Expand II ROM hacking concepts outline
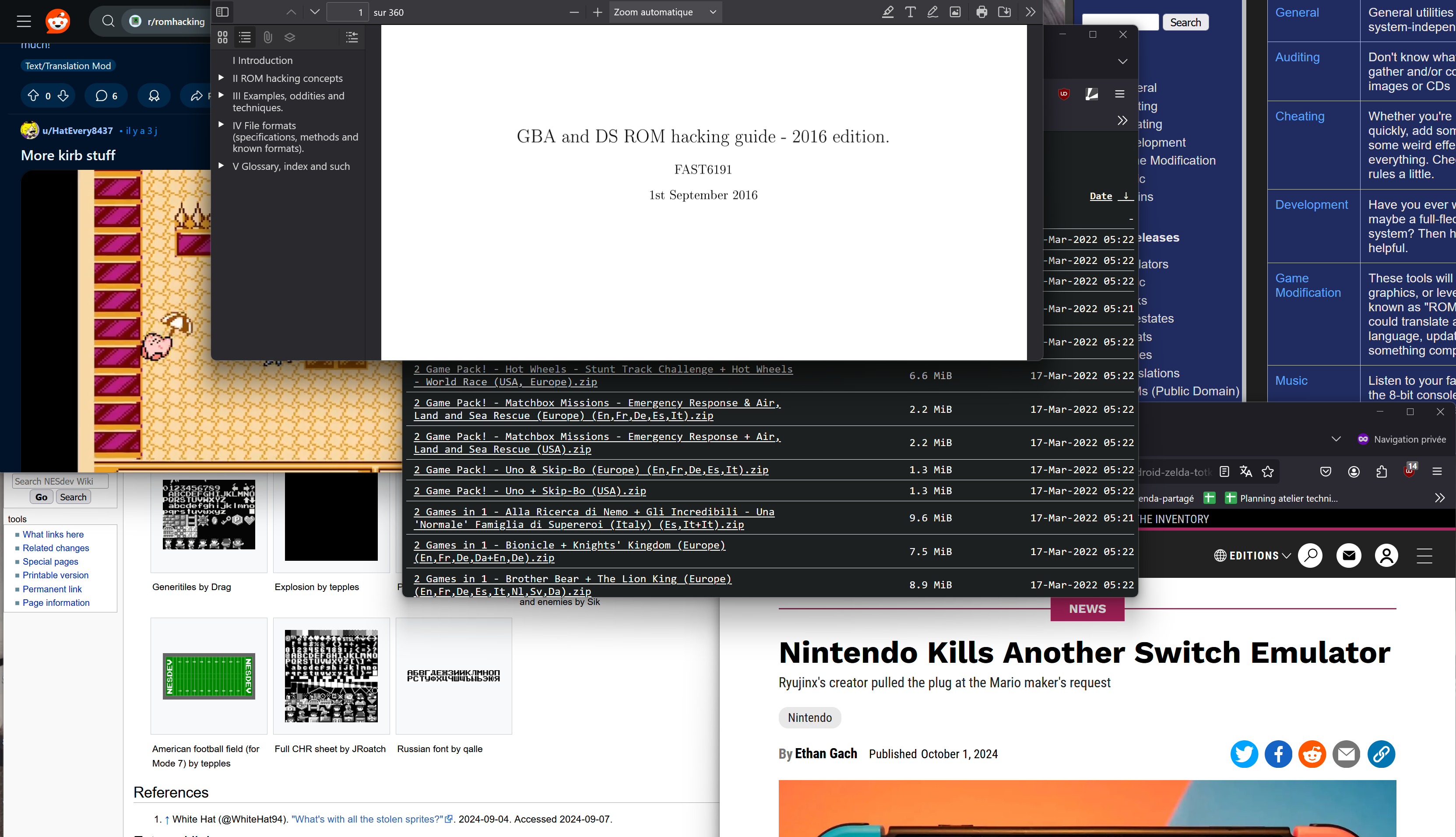The width and height of the screenshot is (1456, 837). (221, 77)
